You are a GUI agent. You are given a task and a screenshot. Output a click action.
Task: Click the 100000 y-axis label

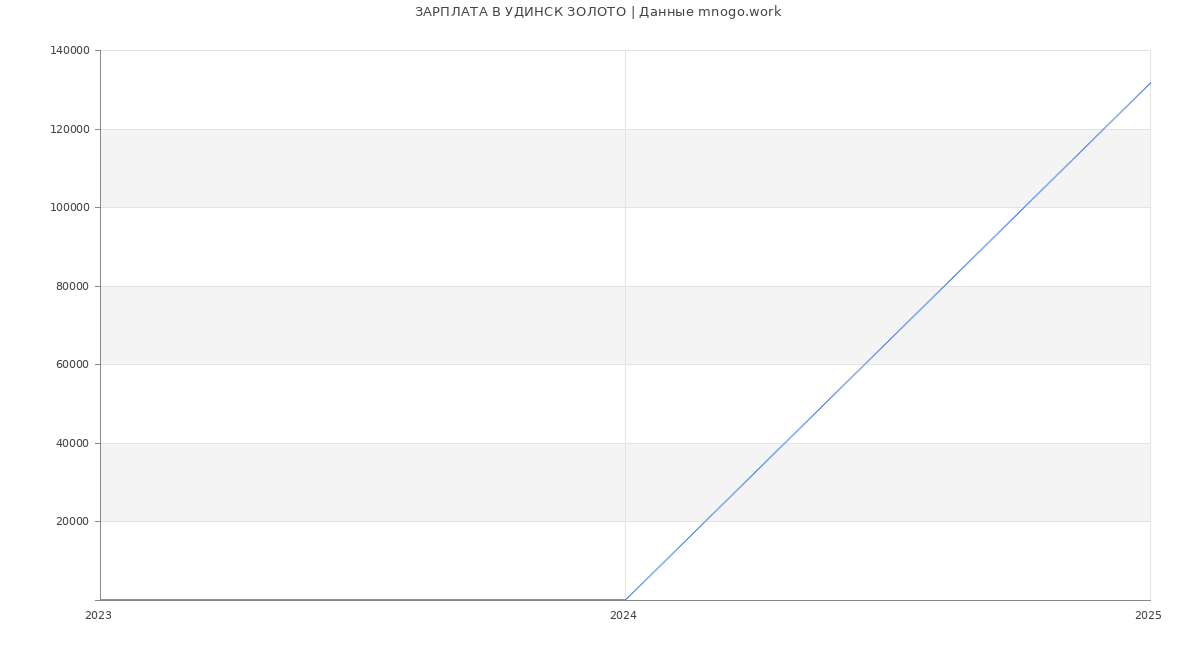tap(69, 208)
